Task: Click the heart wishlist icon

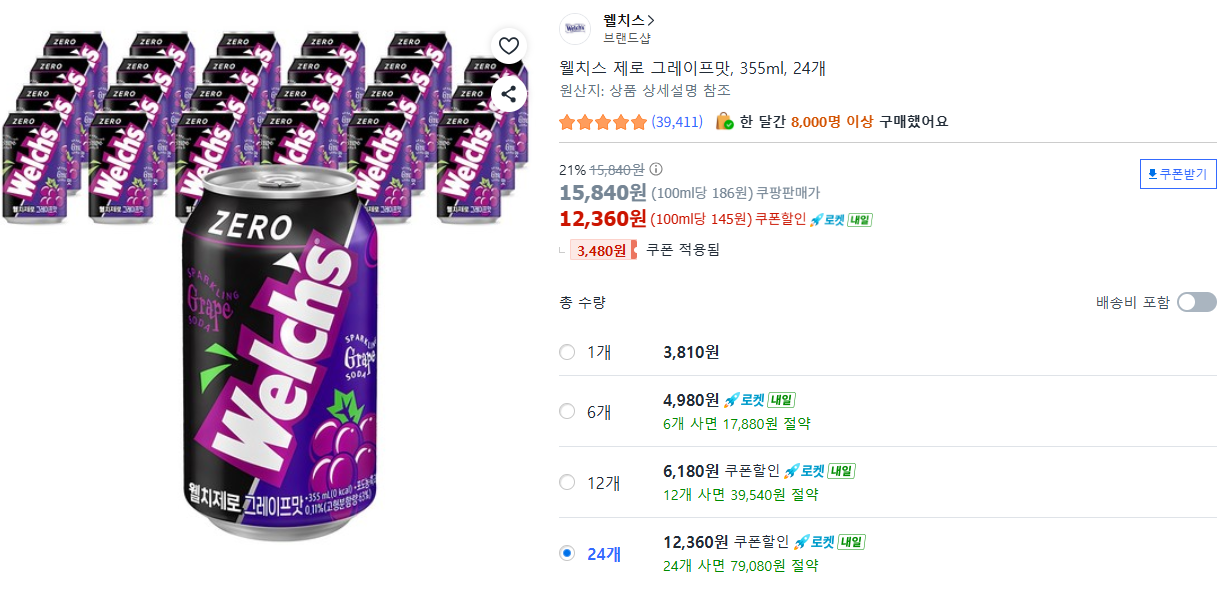Action: pos(509,46)
